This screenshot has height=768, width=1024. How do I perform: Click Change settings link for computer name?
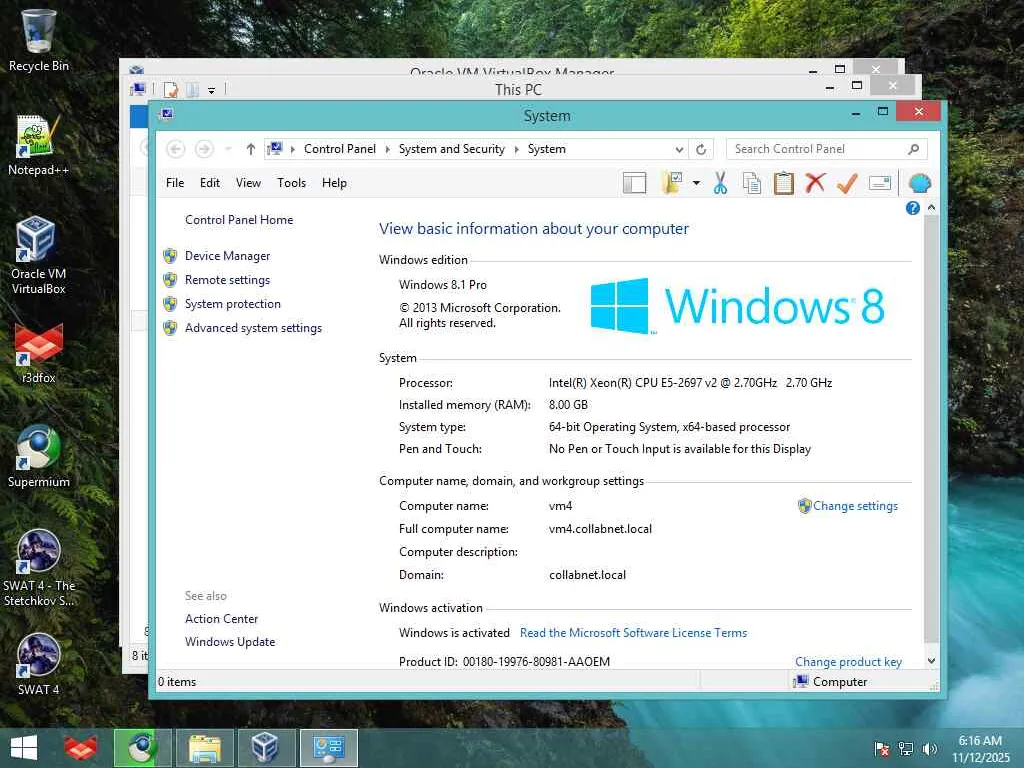click(855, 506)
